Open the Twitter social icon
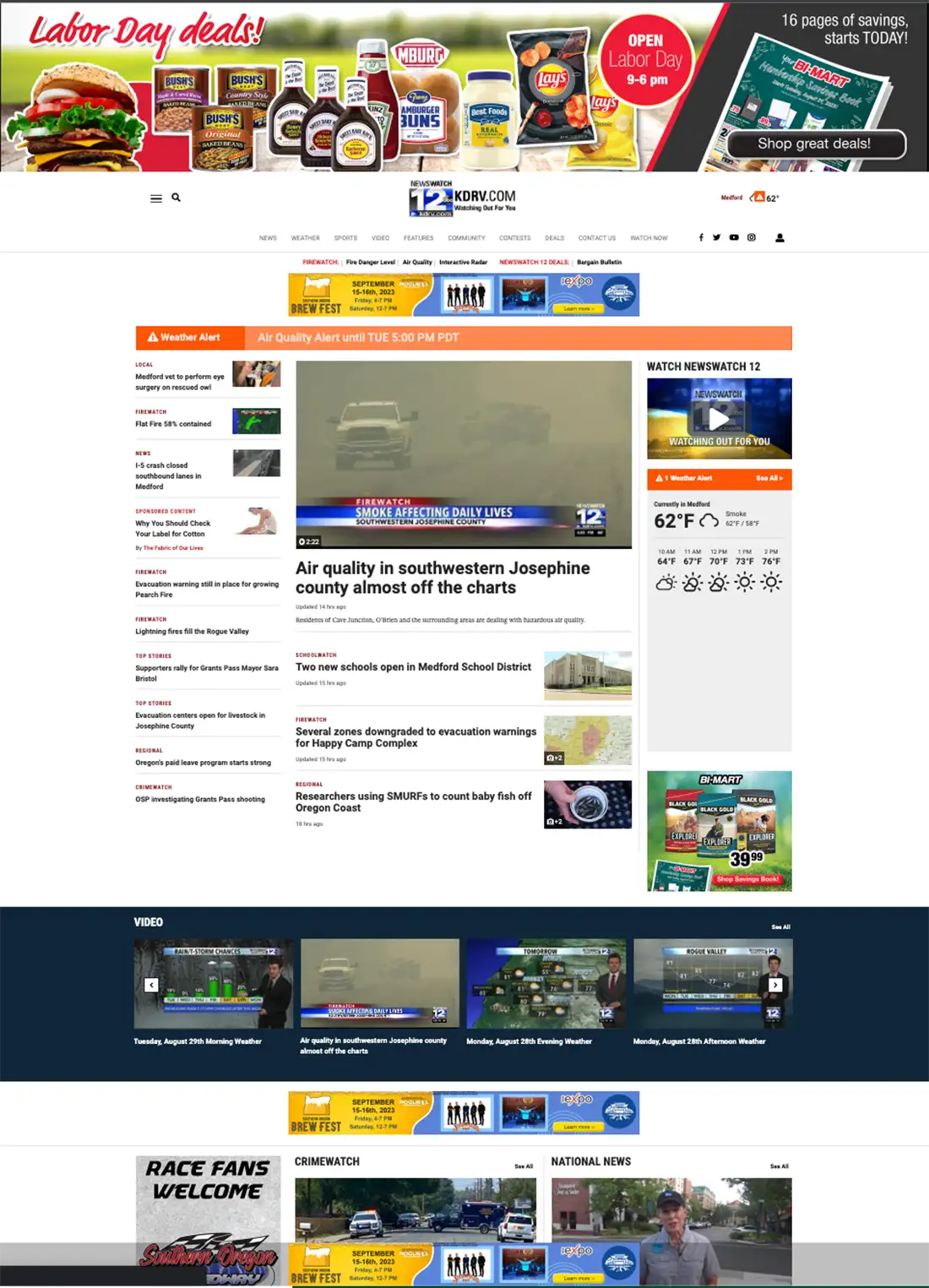The image size is (929, 1288). click(x=716, y=237)
